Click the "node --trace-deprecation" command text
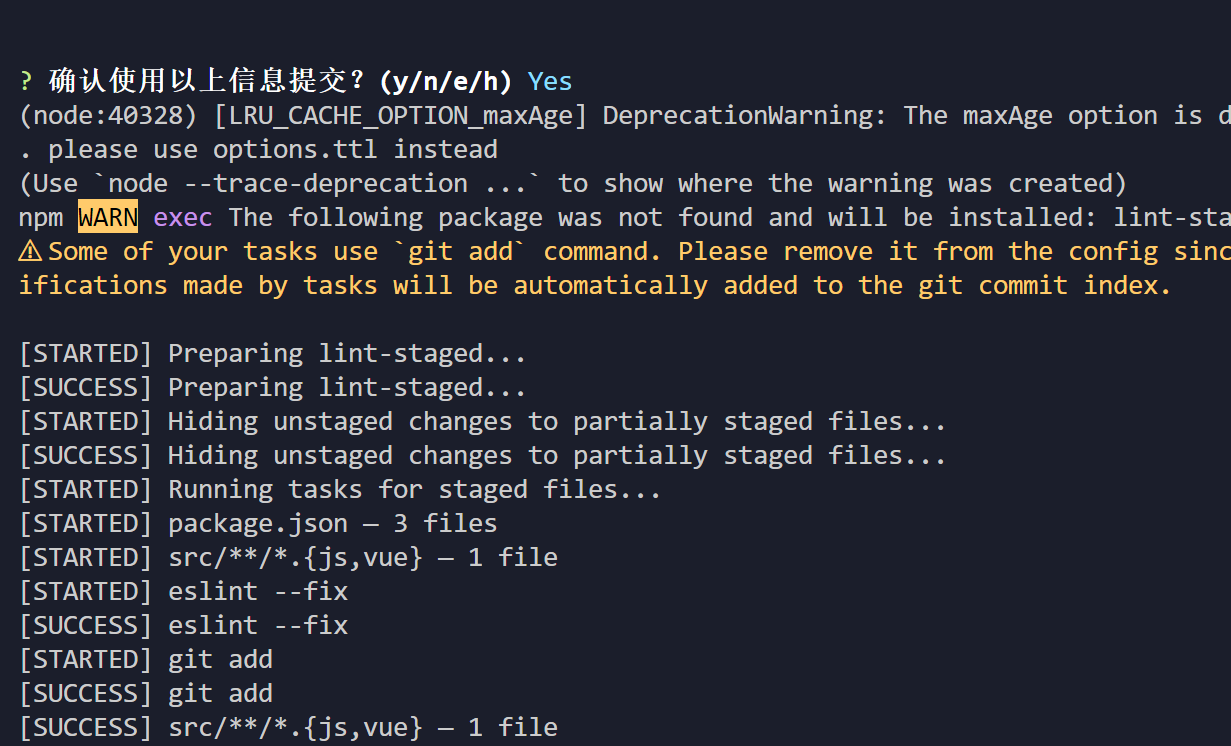 [287, 184]
